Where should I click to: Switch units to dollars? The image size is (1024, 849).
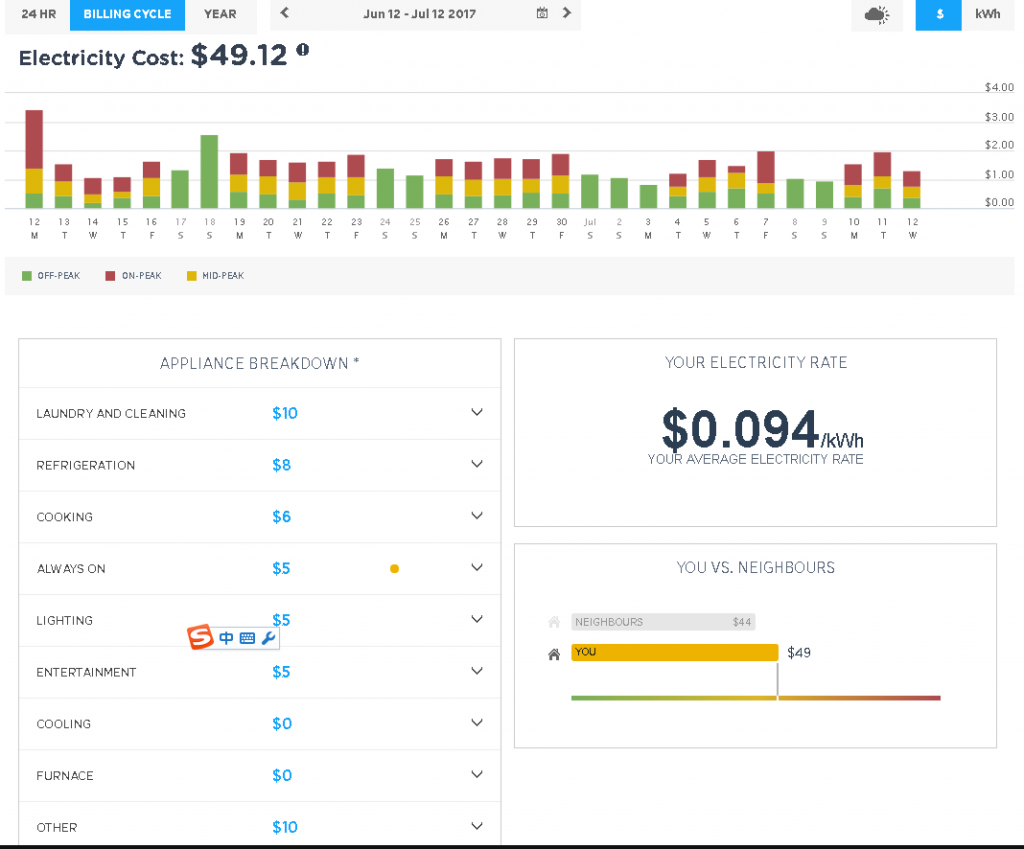click(x=939, y=15)
